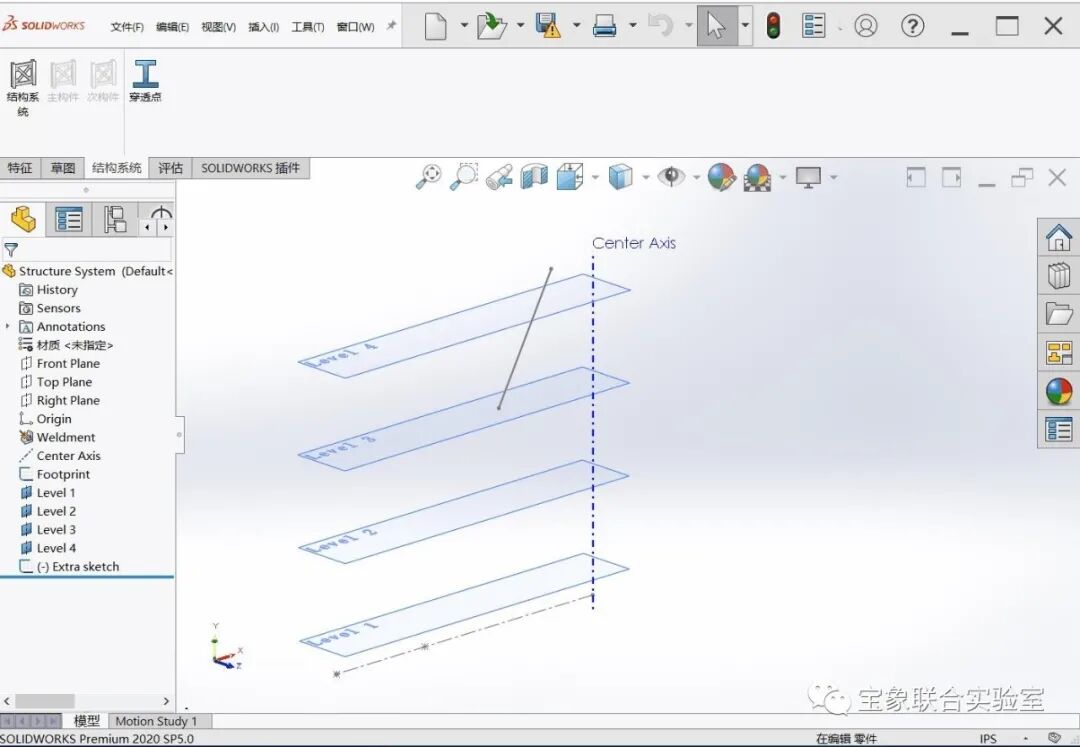Open the Options list icon in title bar
Screen dimensions: 1080x747
point(813,26)
